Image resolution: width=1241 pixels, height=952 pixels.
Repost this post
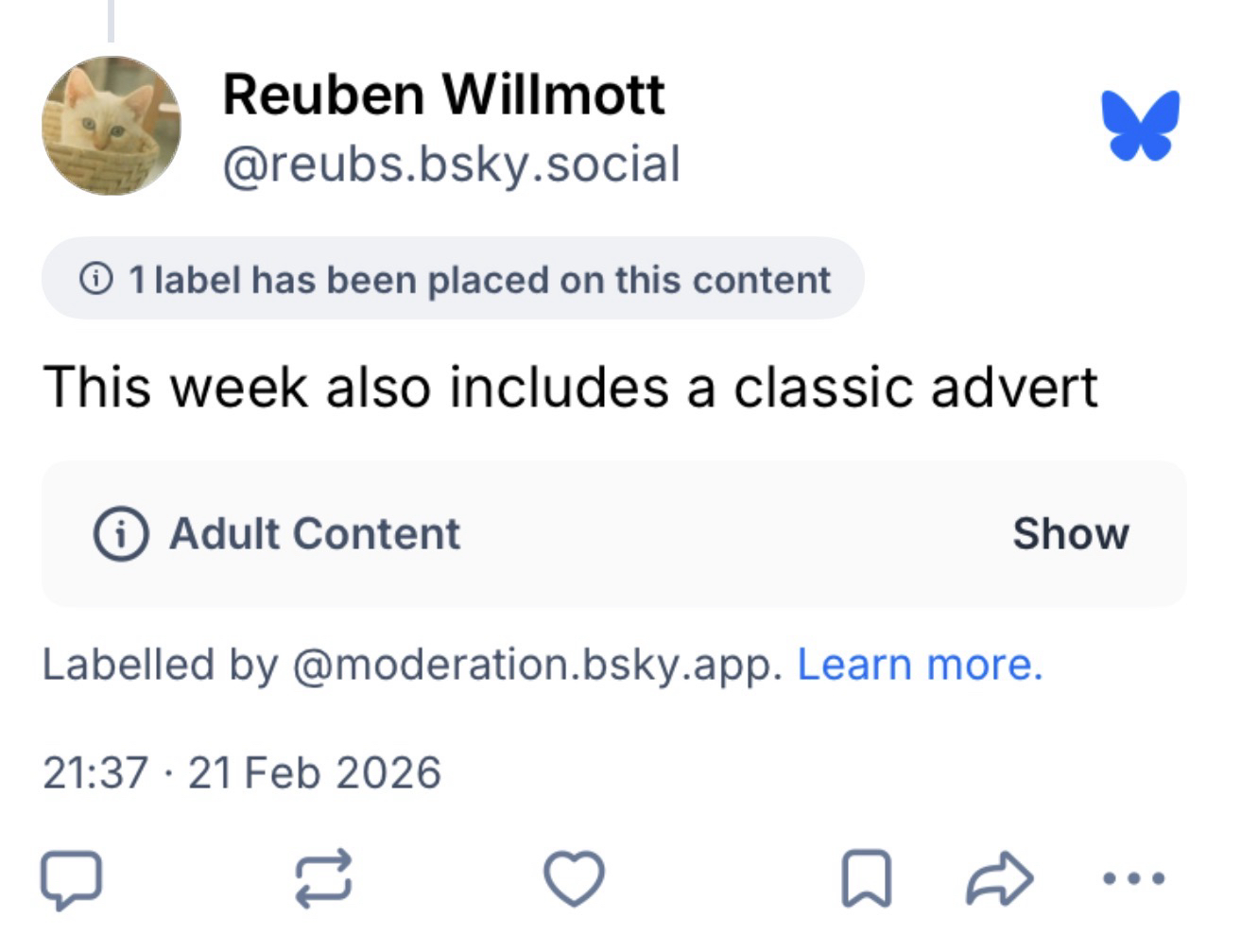323,879
